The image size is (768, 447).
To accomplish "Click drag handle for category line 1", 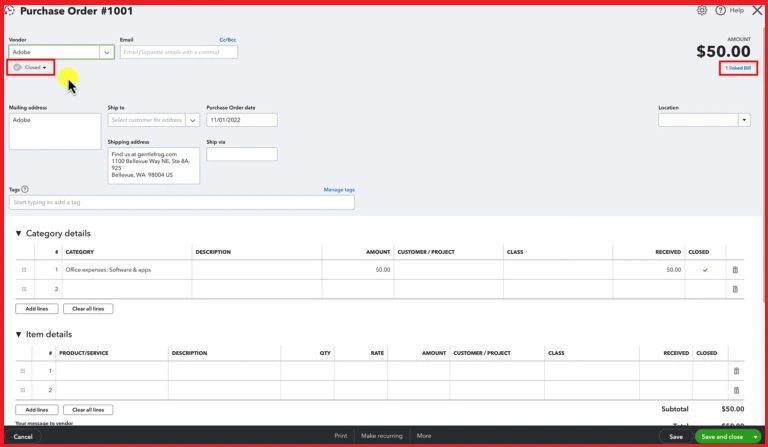I will click(x=24, y=270).
